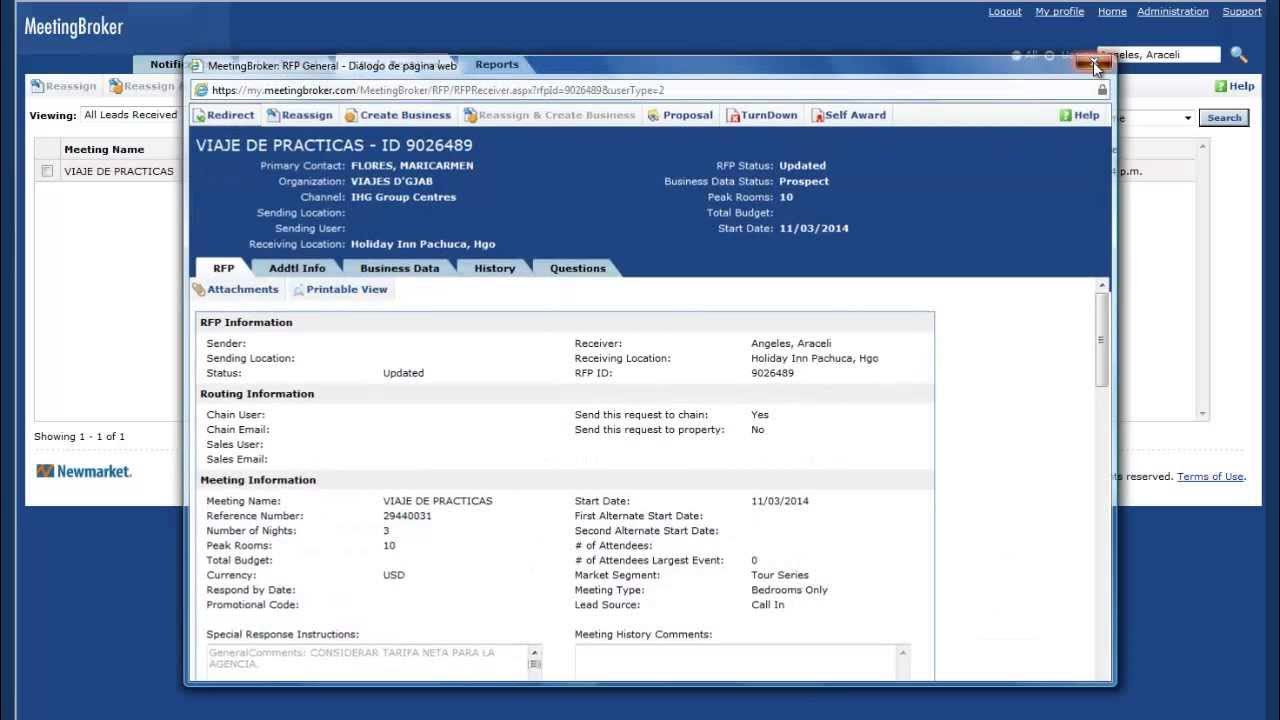Click the Logout link
Viewport: 1280px width, 720px height.
click(x=1005, y=12)
